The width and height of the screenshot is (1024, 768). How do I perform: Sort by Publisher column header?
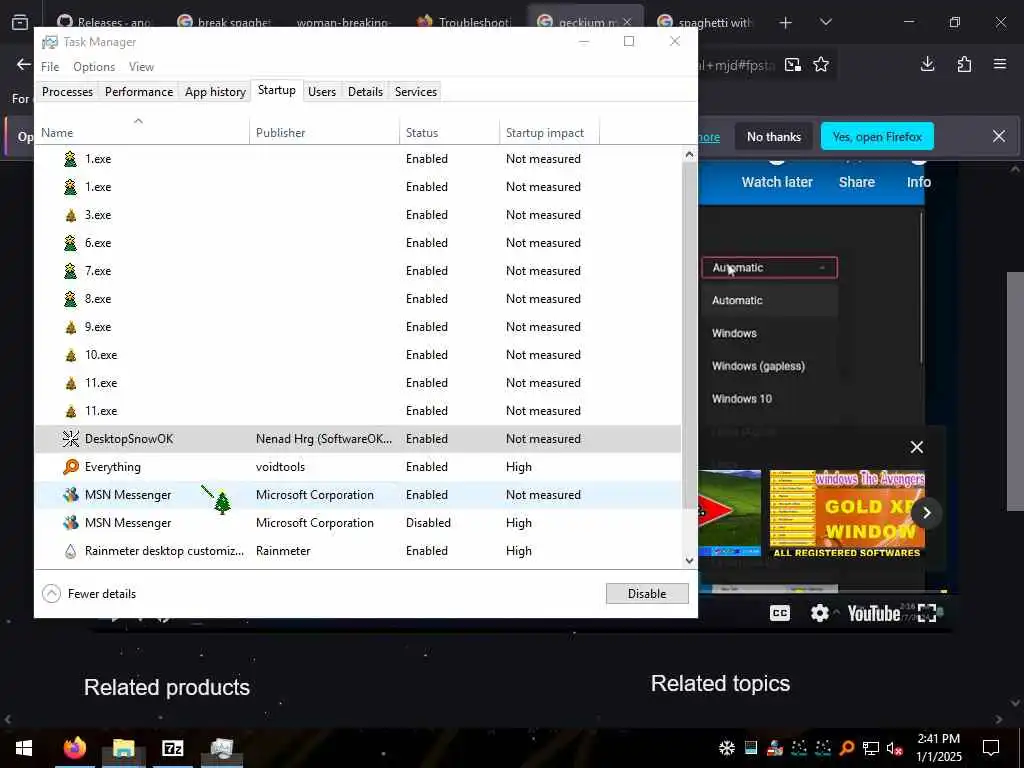[x=324, y=133]
